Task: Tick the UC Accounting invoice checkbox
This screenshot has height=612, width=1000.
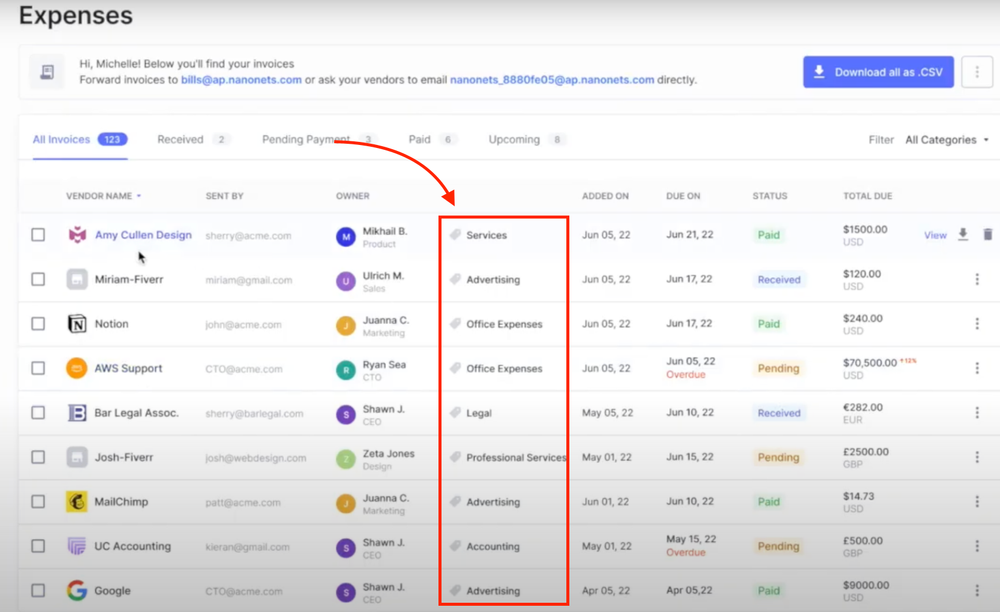Action: [38, 546]
